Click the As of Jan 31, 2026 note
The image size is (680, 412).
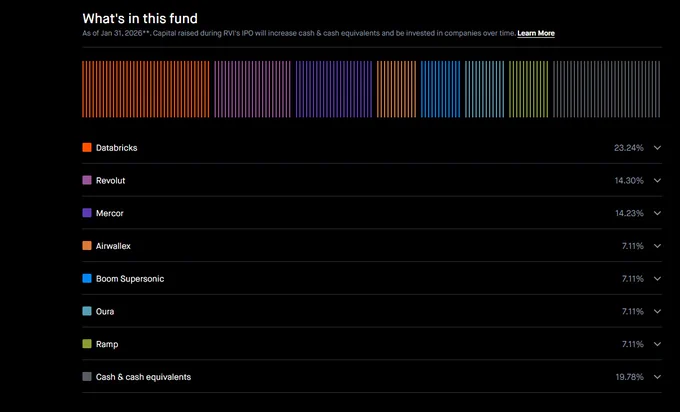tap(299, 33)
